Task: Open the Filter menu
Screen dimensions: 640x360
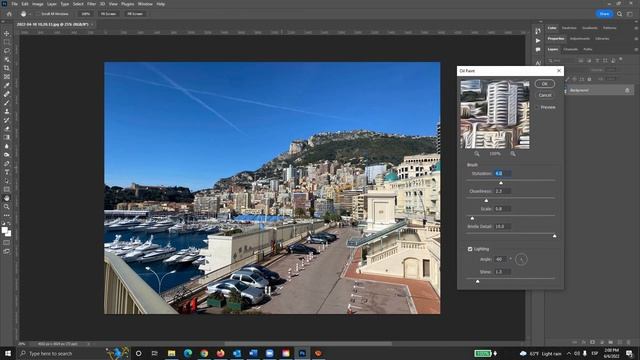Action: [91, 4]
